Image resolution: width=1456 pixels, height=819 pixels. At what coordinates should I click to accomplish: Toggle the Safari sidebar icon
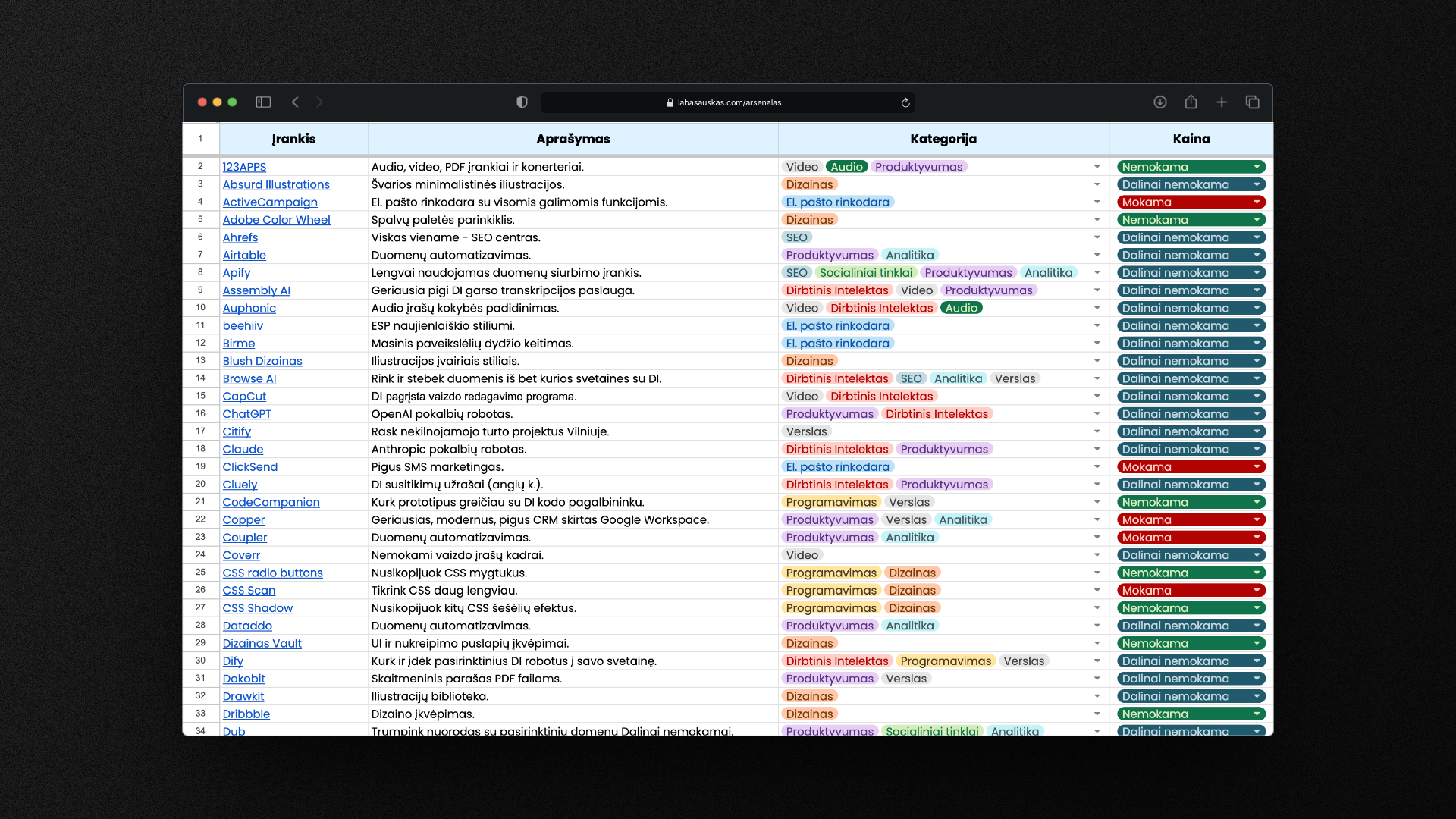coord(263,102)
